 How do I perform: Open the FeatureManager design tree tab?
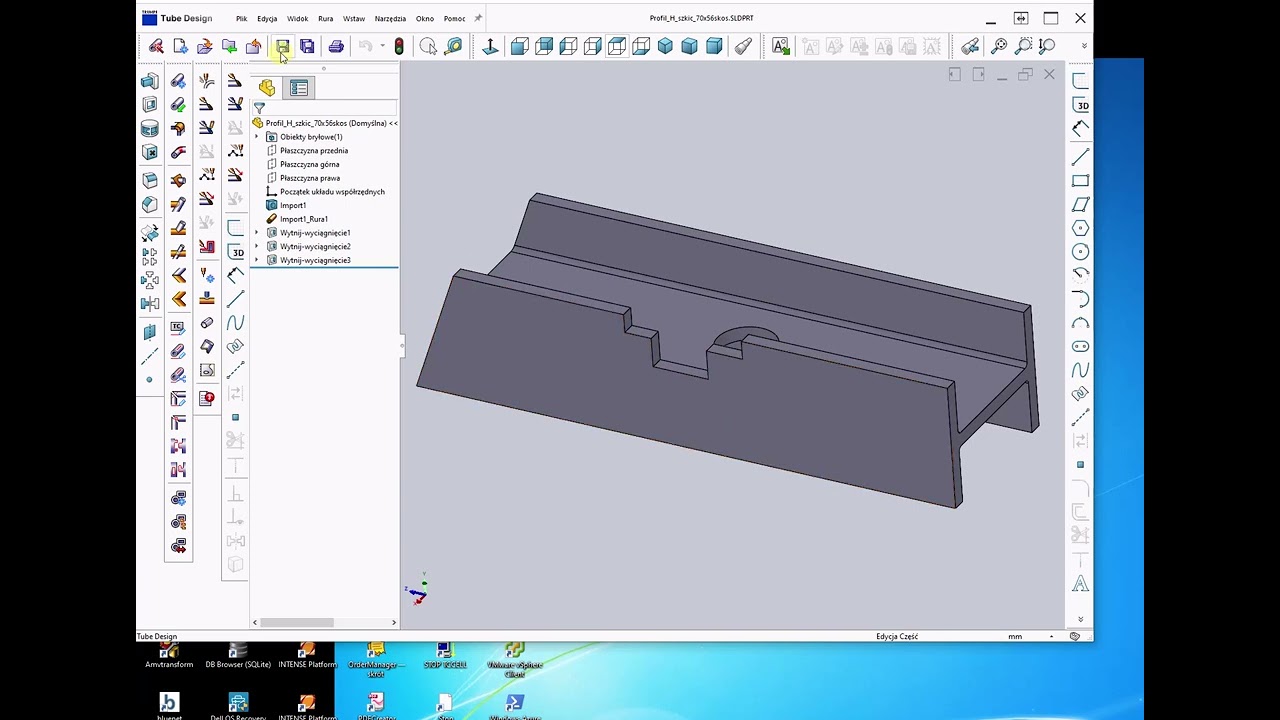click(x=267, y=88)
